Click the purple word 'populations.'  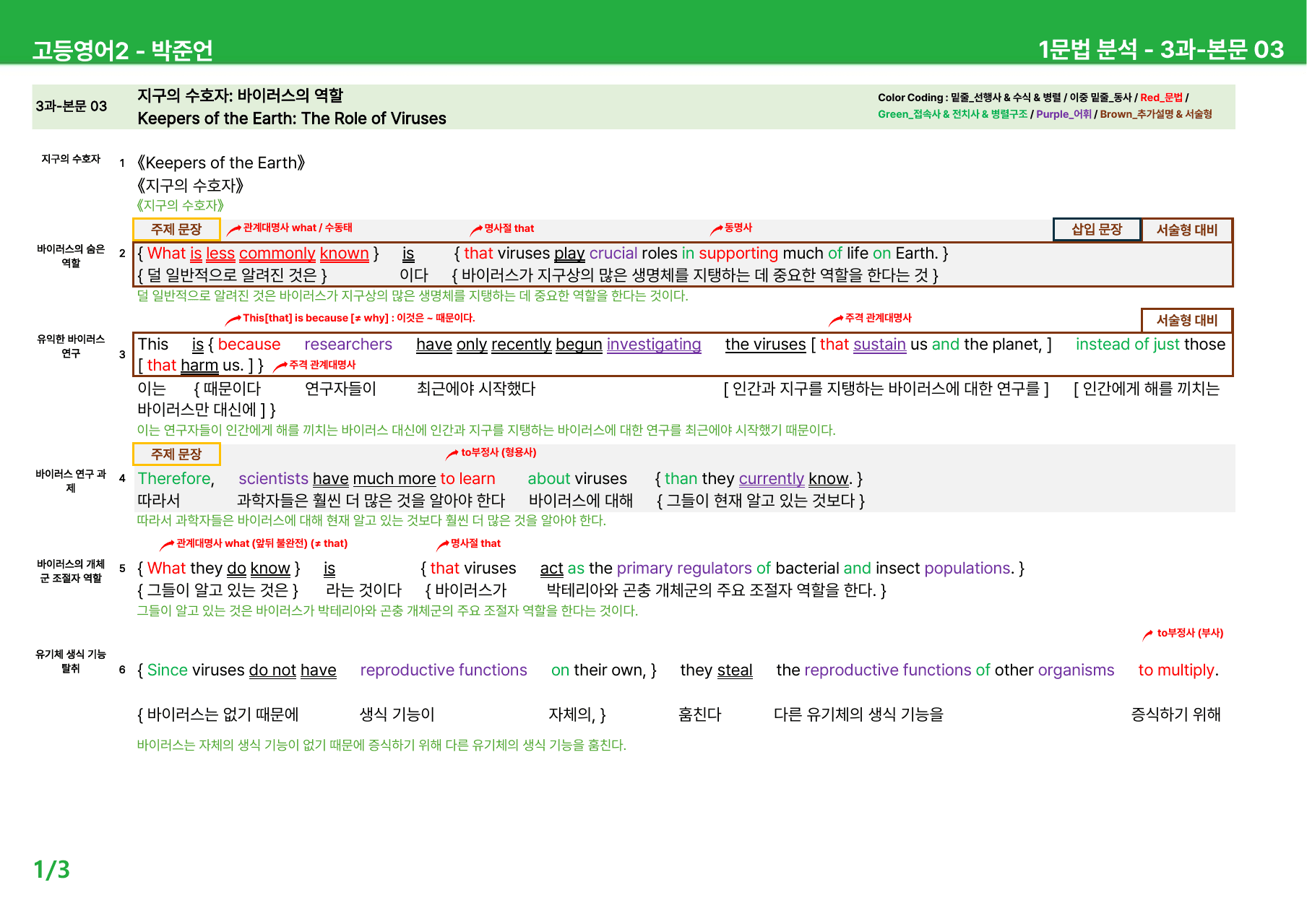coord(970,569)
